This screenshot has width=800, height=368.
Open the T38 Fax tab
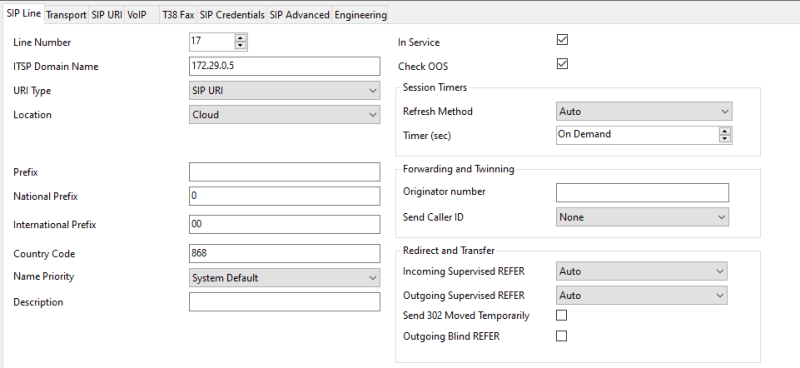(x=178, y=15)
